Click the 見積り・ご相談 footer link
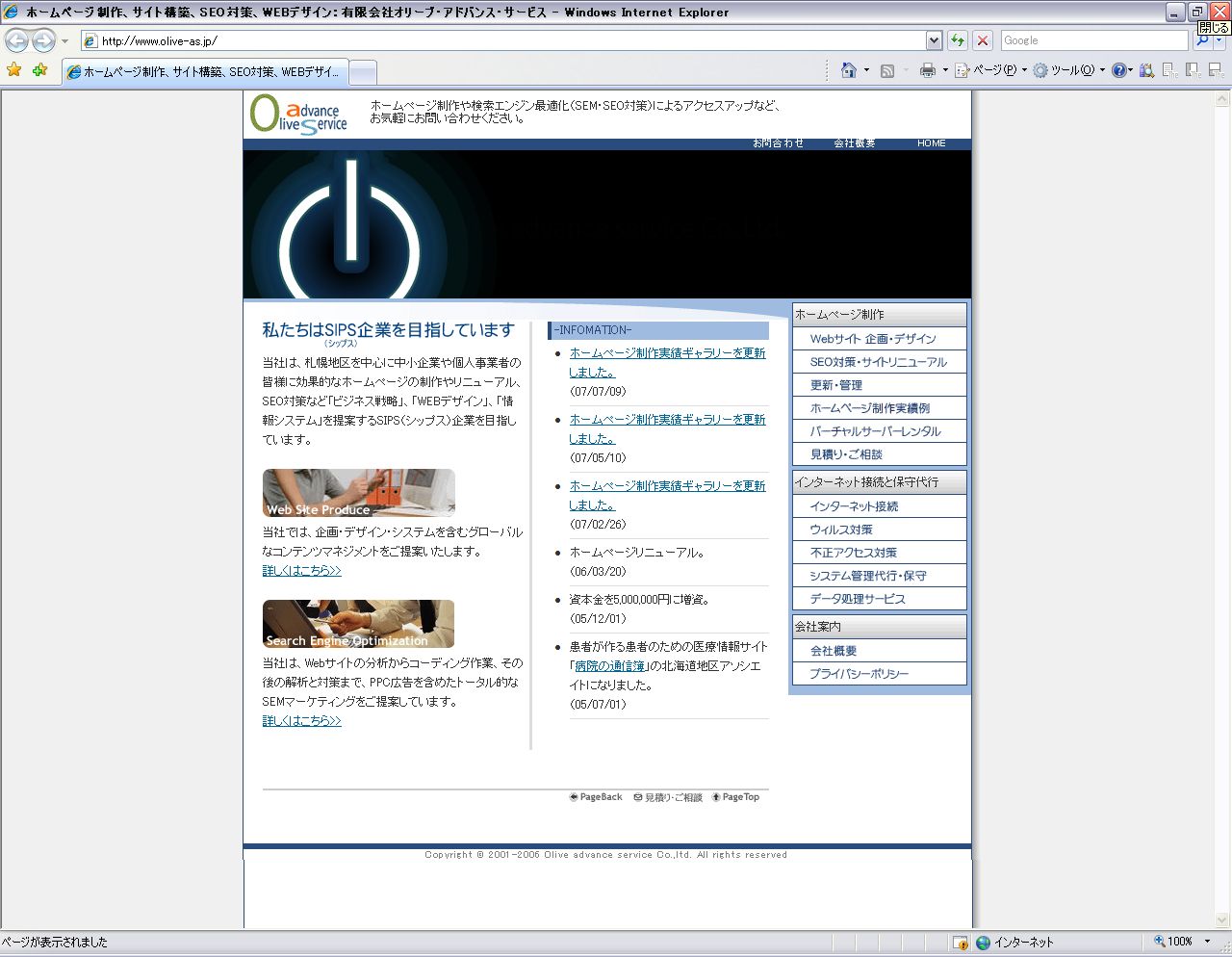1232x957 pixels. (668, 797)
